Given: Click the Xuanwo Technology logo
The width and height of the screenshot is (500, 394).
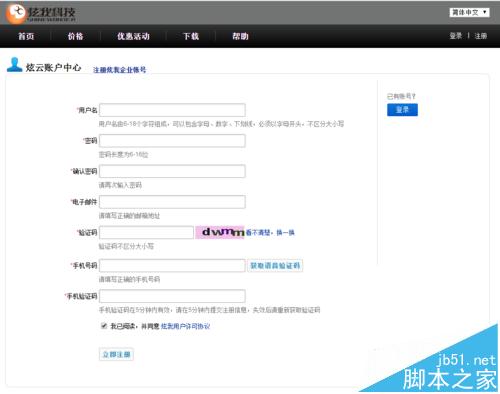Looking at the screenshot, I should coord(41,14).
